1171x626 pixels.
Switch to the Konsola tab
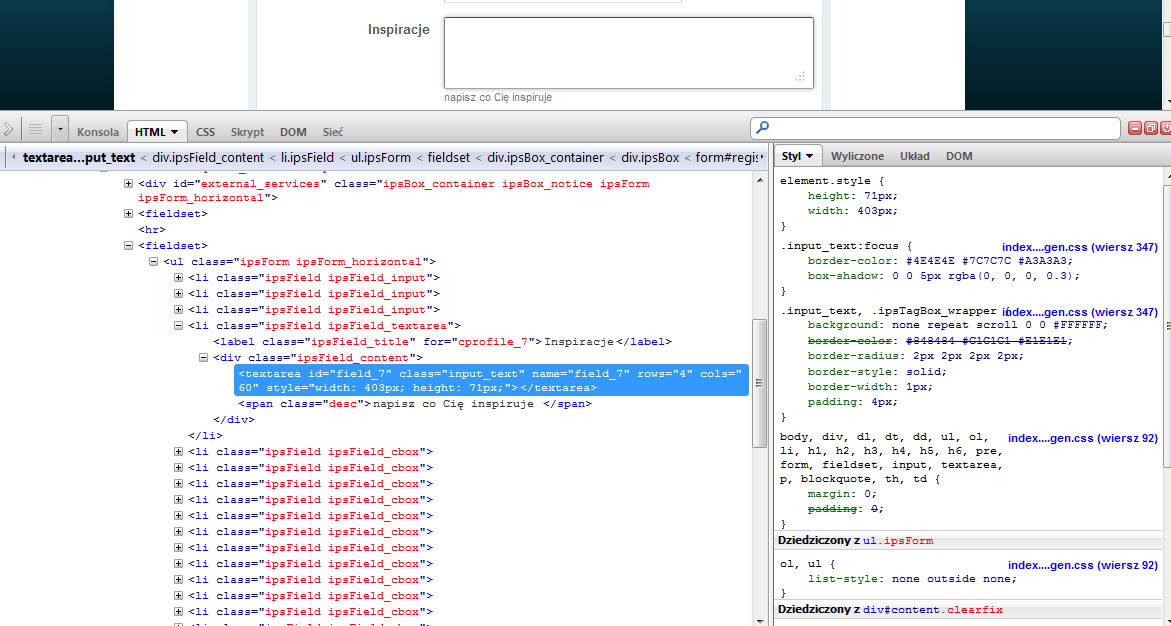(x=98, y=132)
